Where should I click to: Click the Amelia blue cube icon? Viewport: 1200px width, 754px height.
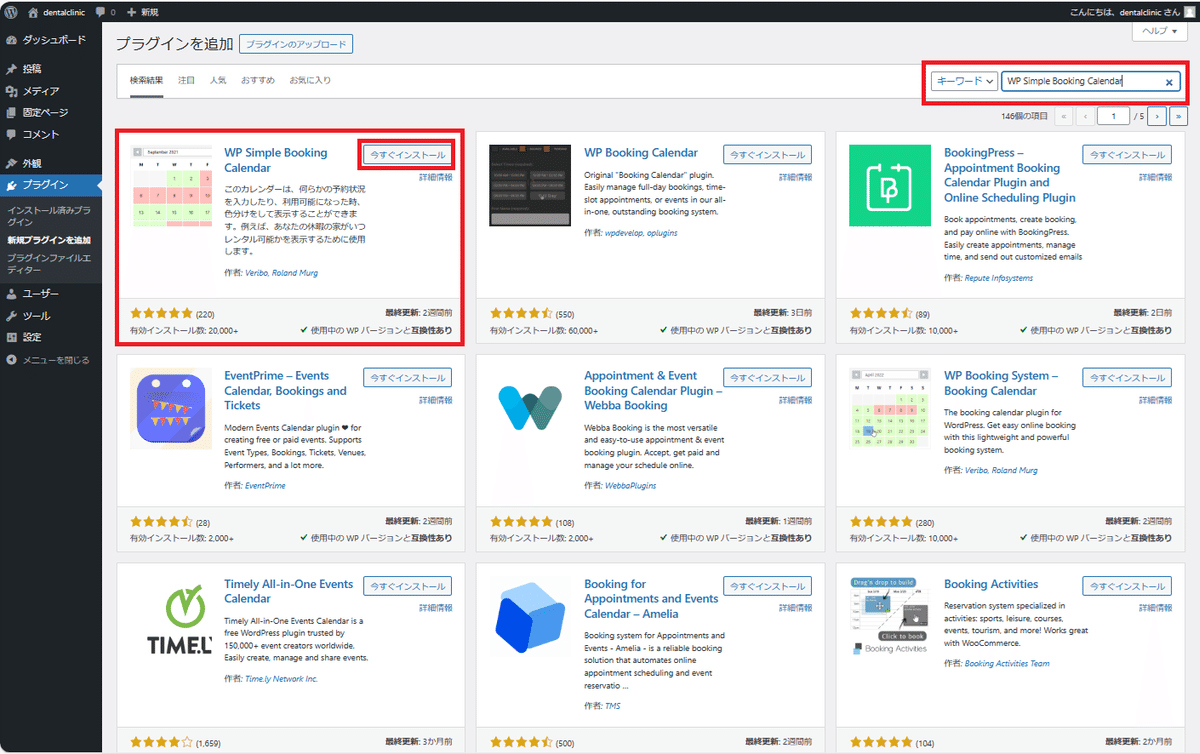(530, 617)
